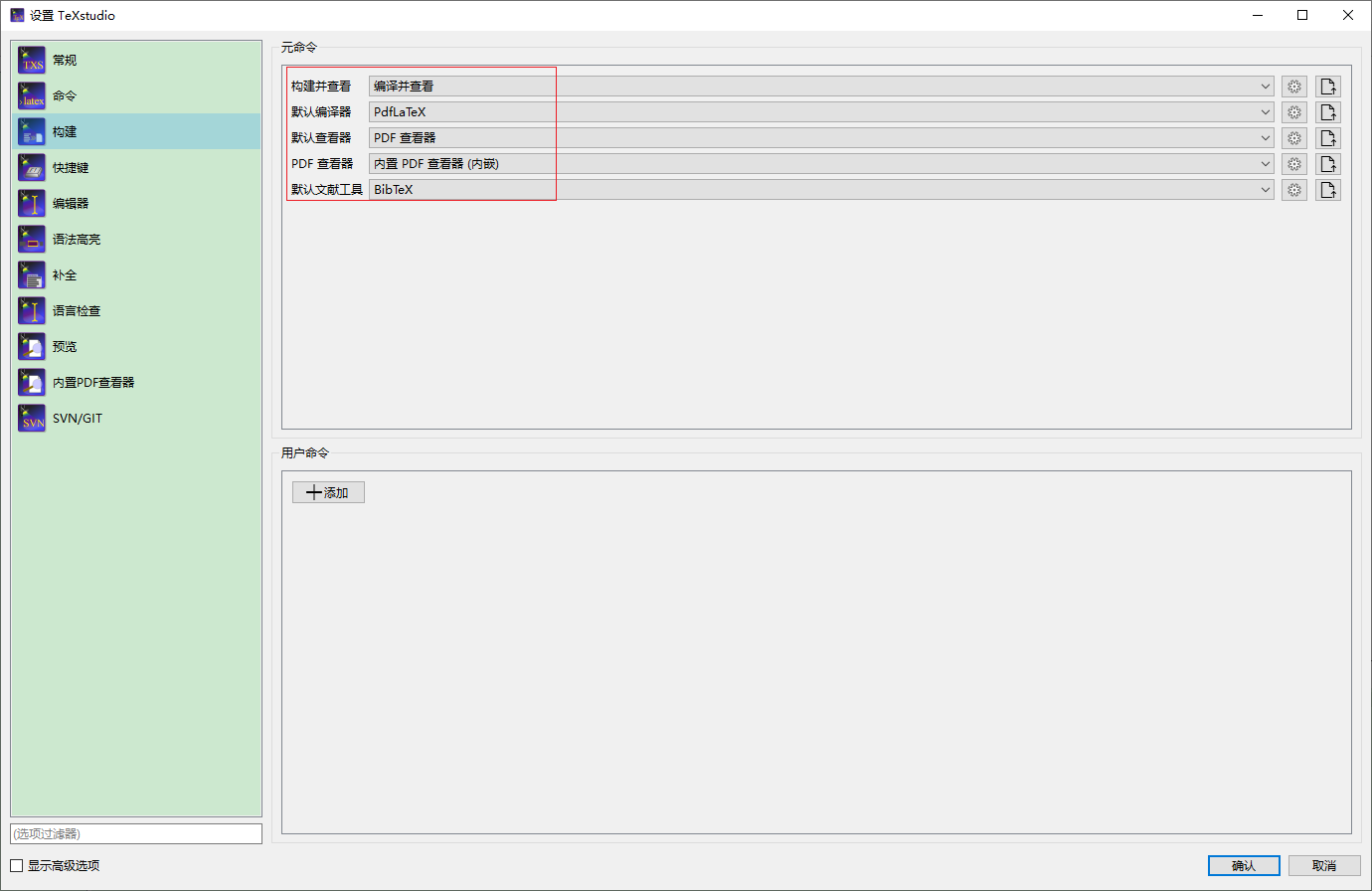Click the 添加 button under 用户命令
1372x891 pixels.
[x=328, y=492]
